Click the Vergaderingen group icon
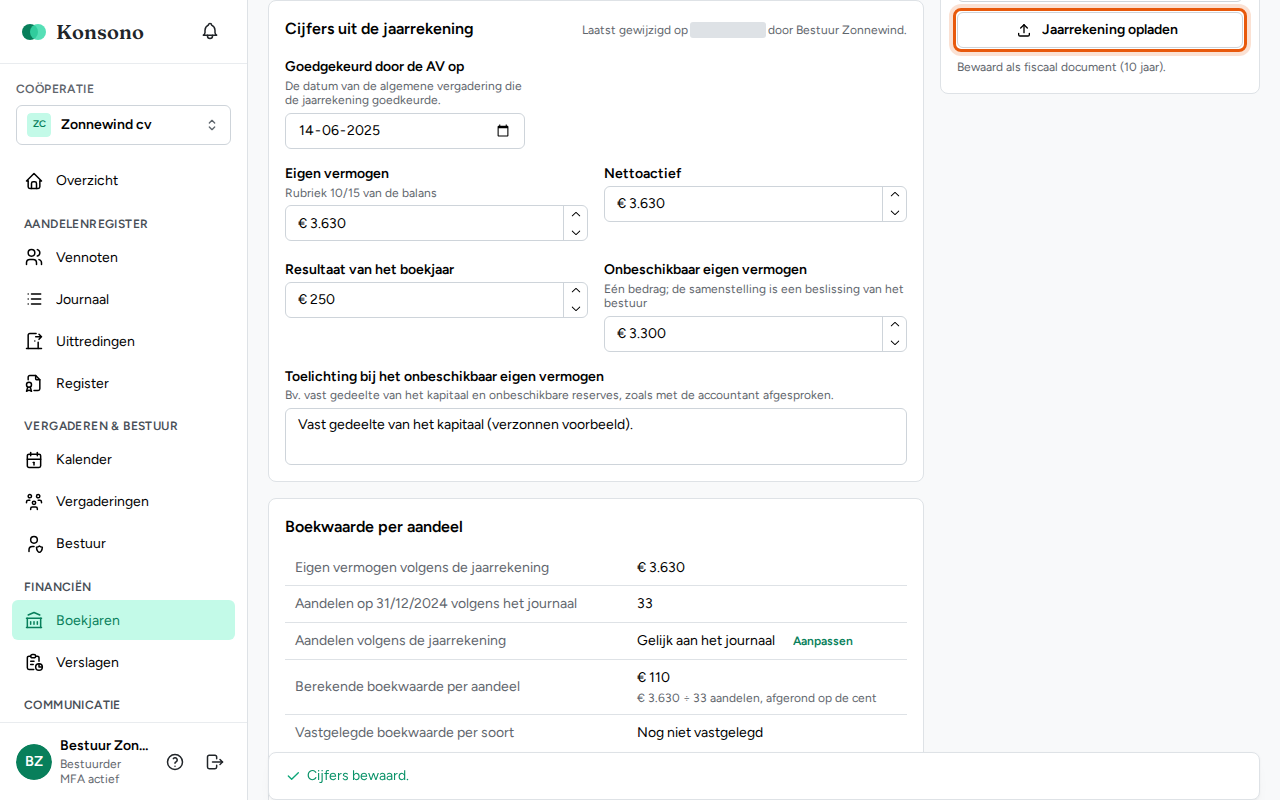This screenshot has height=800, width=1280. 34,502
